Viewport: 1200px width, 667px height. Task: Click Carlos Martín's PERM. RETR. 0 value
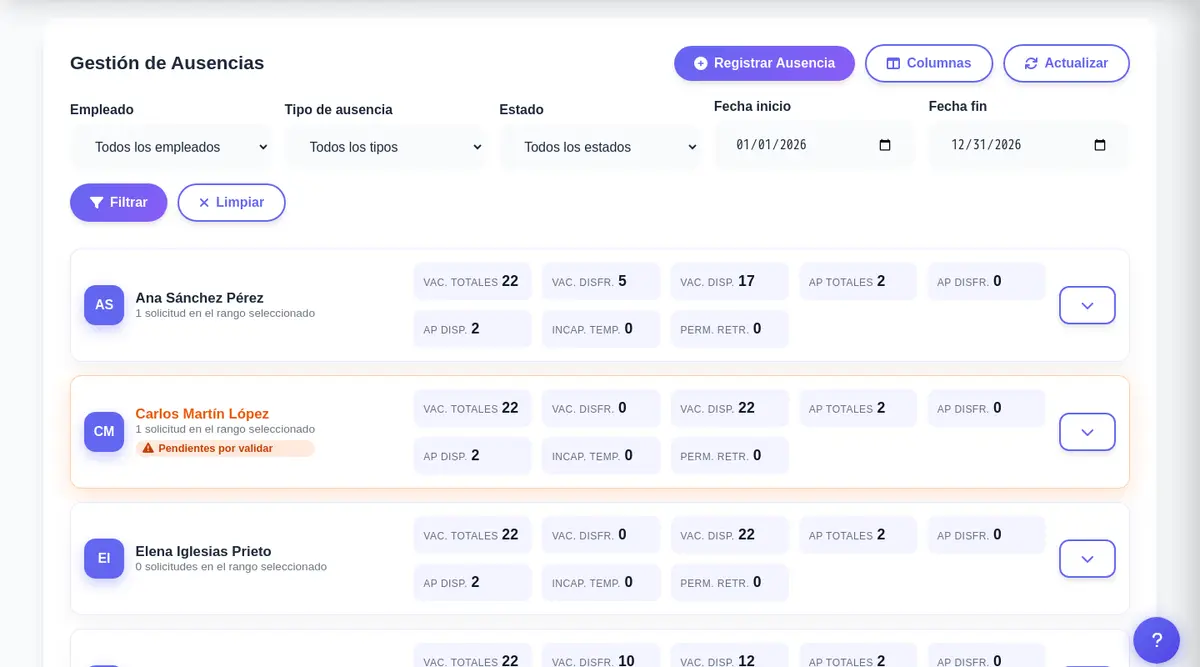[x=729, y=455]
